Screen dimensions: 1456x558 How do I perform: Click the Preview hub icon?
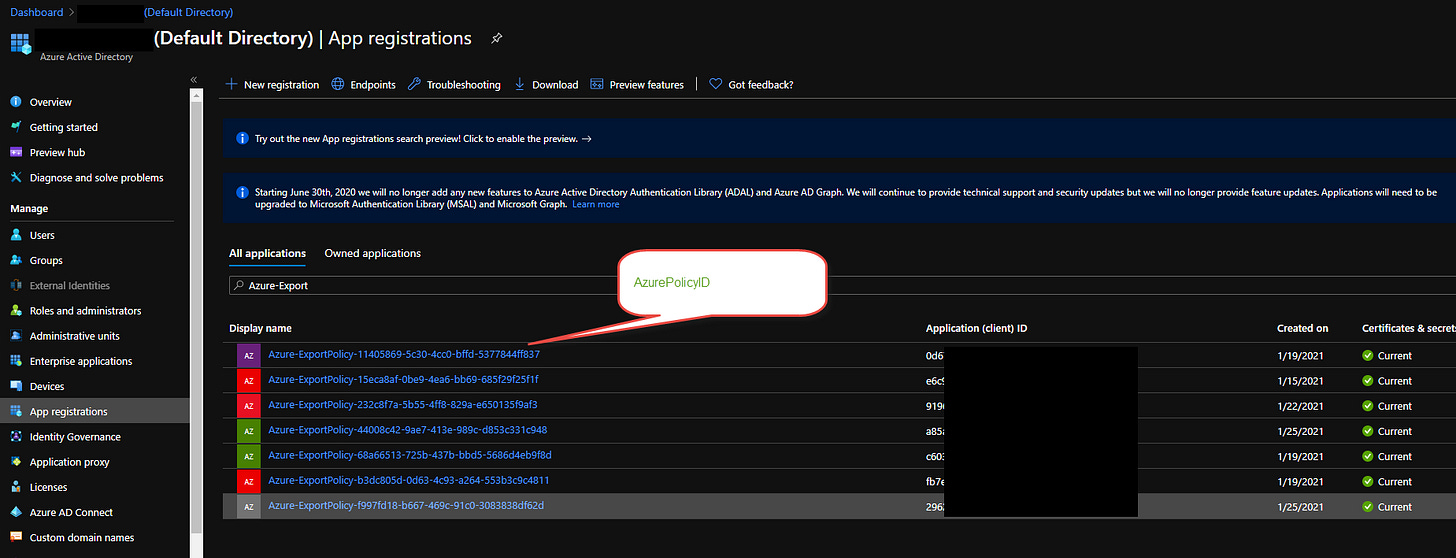point(16,152)
